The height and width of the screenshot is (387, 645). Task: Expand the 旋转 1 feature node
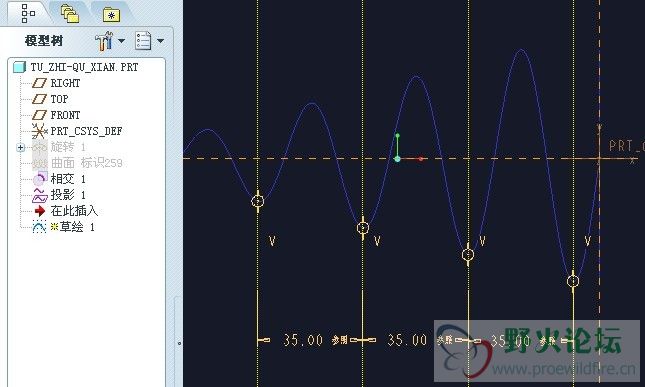(x=21, y=147)
